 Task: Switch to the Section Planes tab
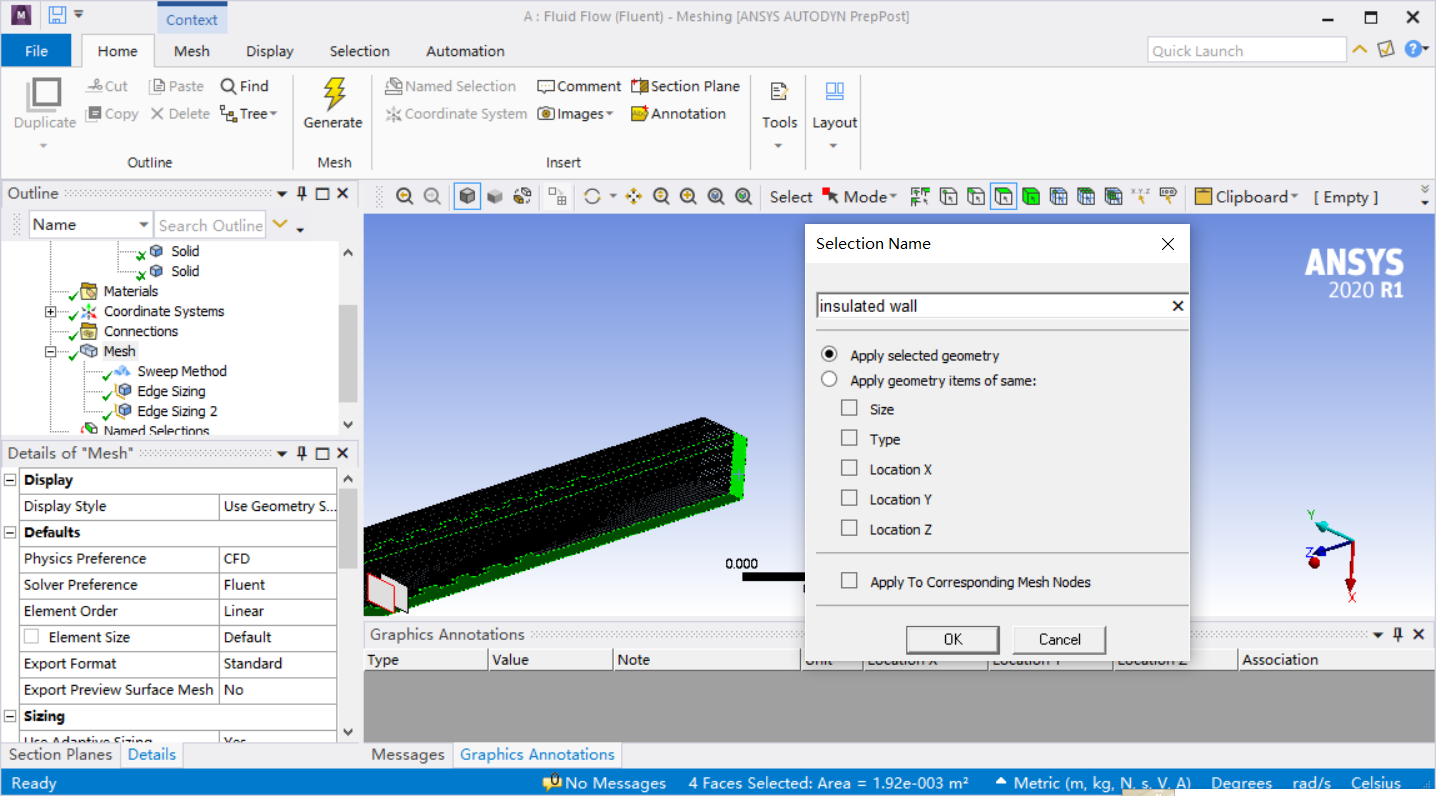tap(61, 754)
